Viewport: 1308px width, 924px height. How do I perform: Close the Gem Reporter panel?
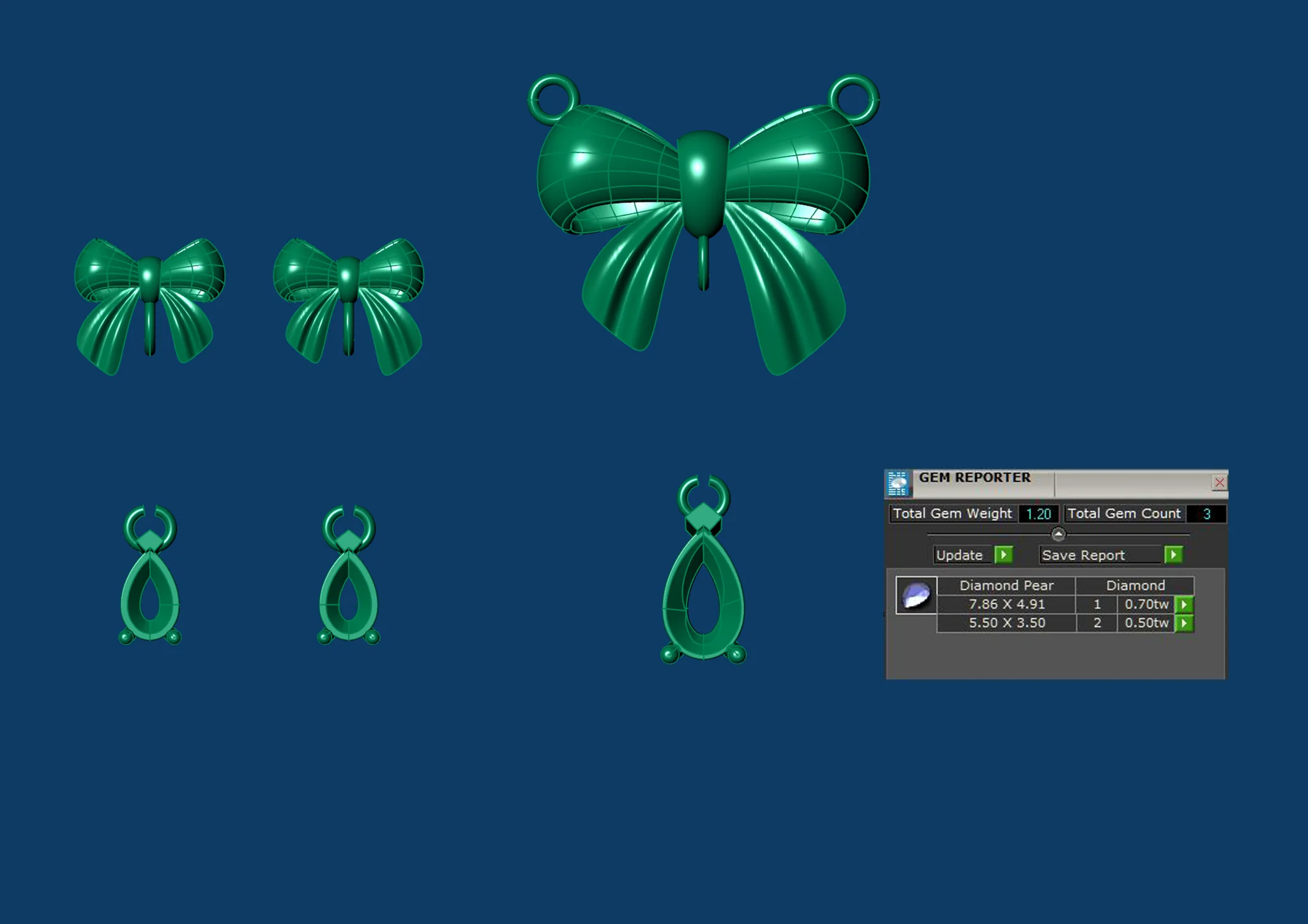point(1219,482)
